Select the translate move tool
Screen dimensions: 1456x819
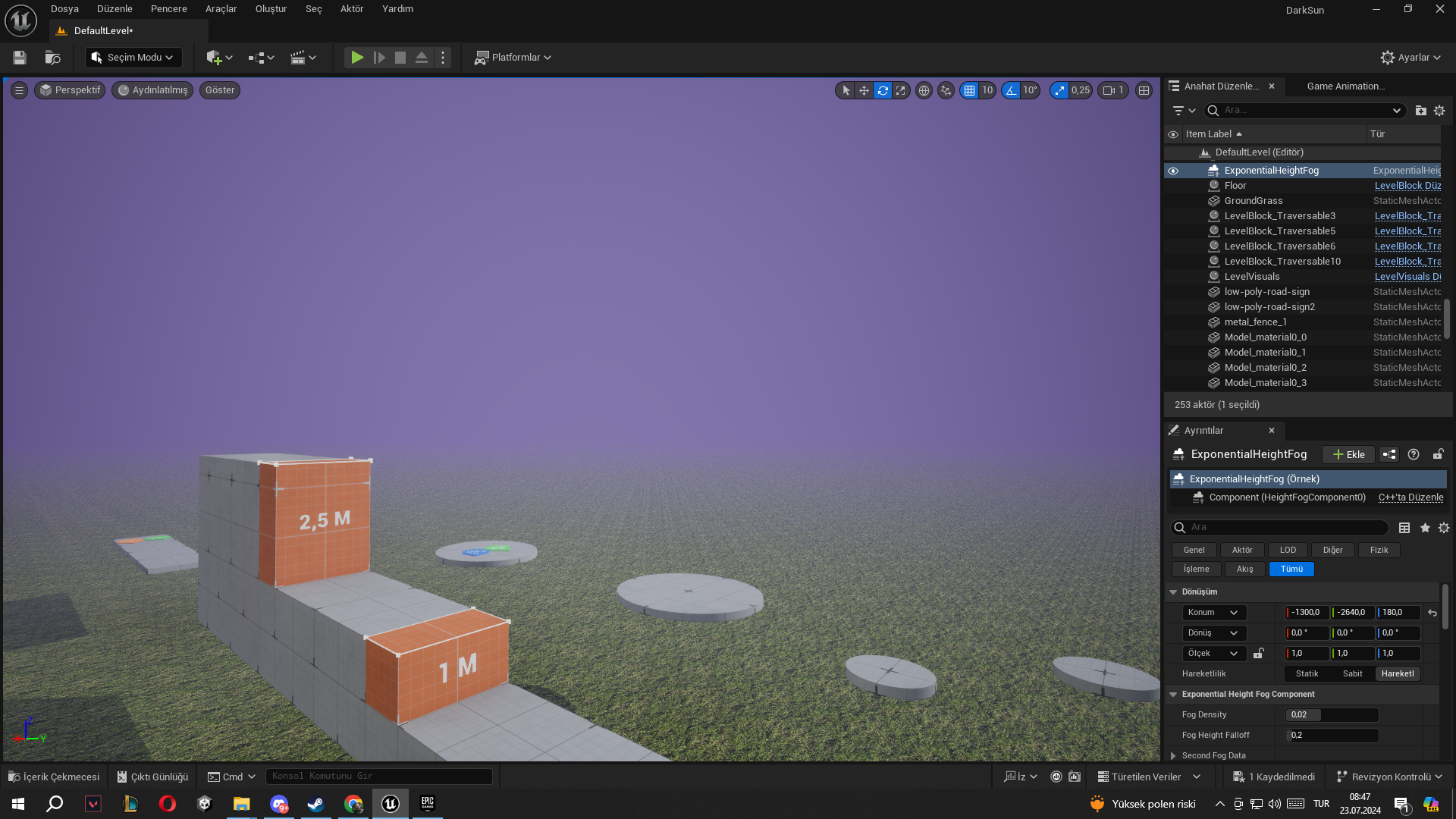(864, 90)
